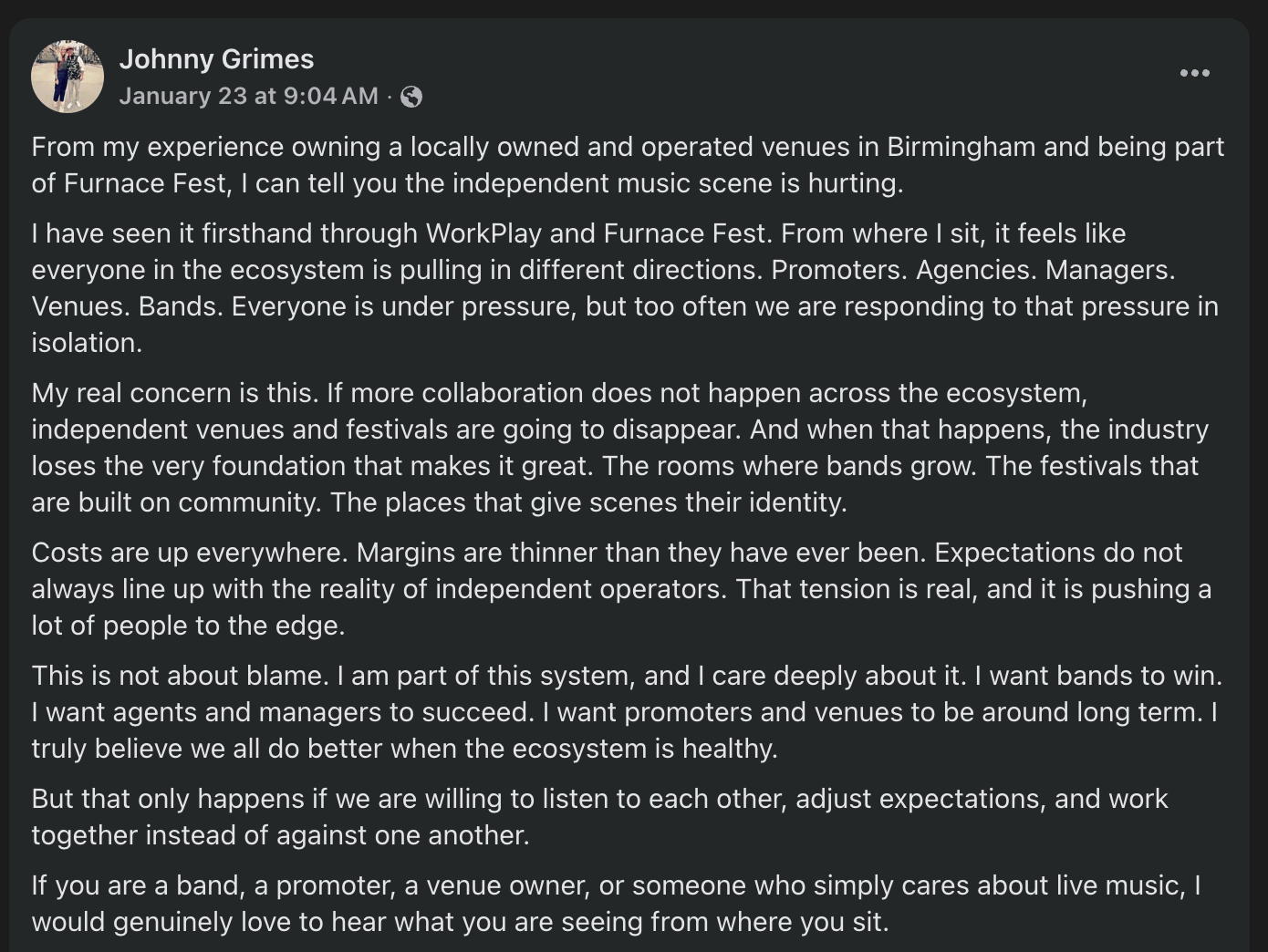Click the word 'Birmingham' in the first paragraph
This screenshot has width=1268, height=952.
961,147
